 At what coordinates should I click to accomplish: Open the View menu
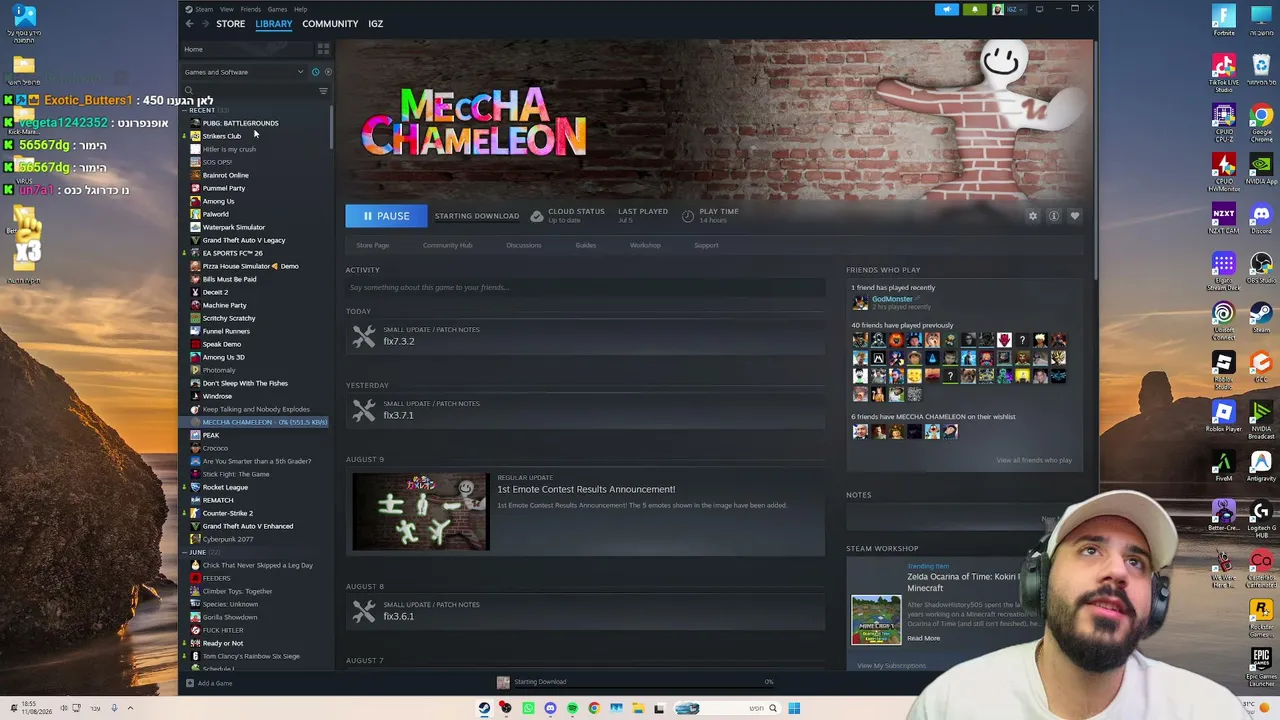pos(227,9)
